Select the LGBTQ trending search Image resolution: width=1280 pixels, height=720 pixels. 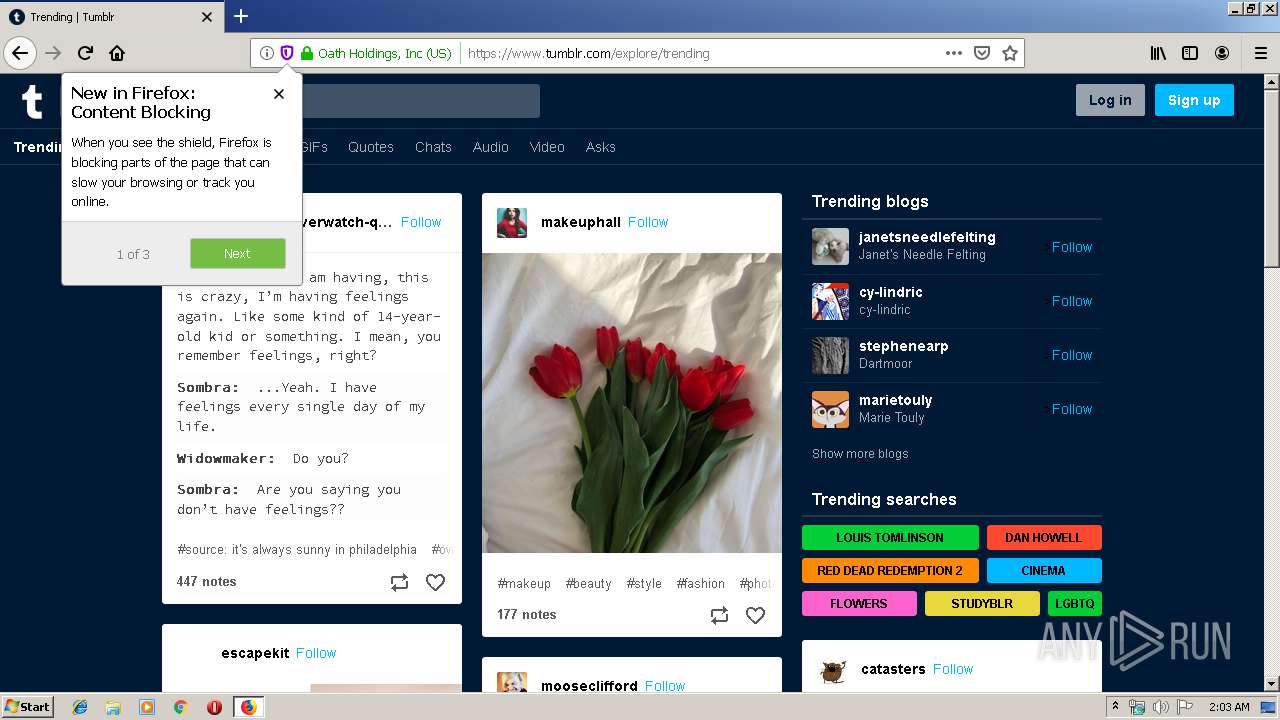point(1075,603)
